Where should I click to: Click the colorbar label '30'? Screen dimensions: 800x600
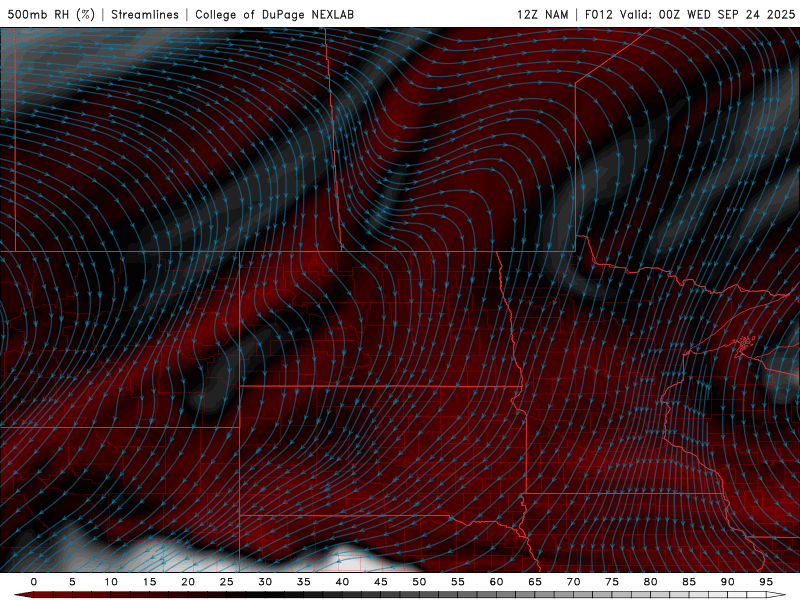(x=265, y=582)
